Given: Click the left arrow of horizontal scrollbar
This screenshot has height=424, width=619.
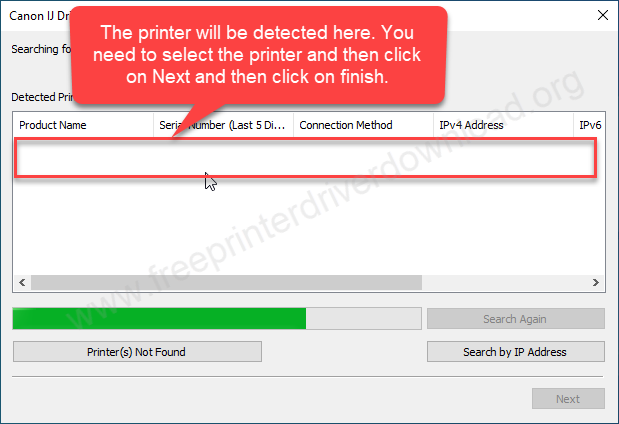Looking at the screenshot, I should 22,283.
